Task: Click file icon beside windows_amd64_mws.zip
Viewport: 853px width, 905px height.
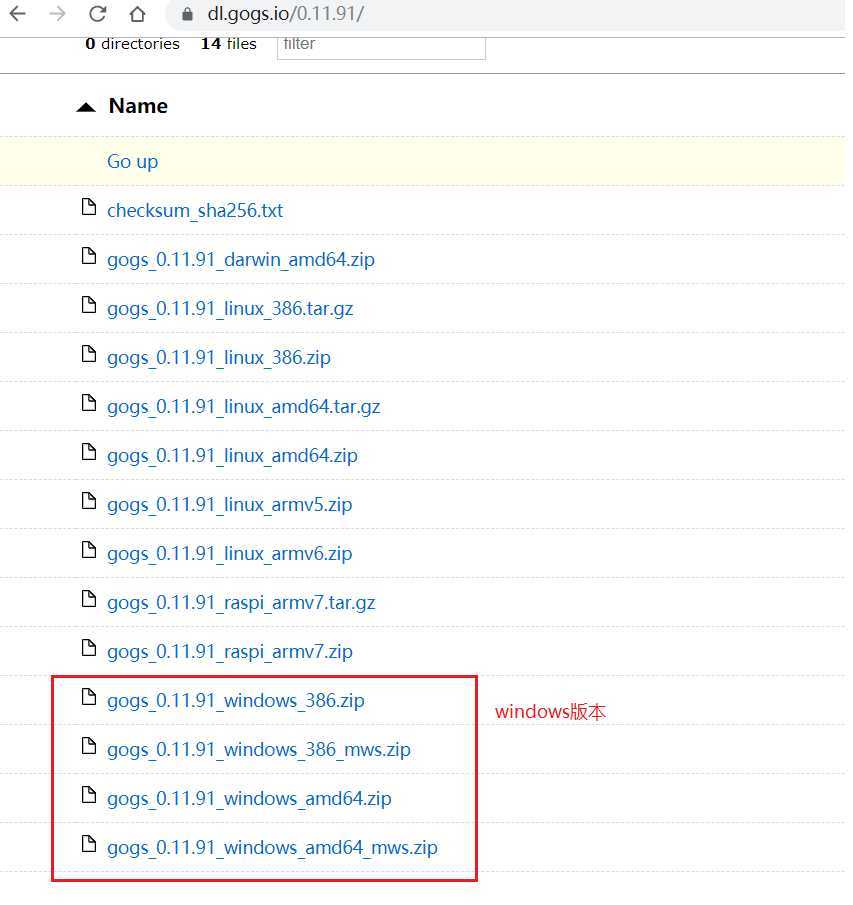Action: pyautogui.click(x=89, y=844)
